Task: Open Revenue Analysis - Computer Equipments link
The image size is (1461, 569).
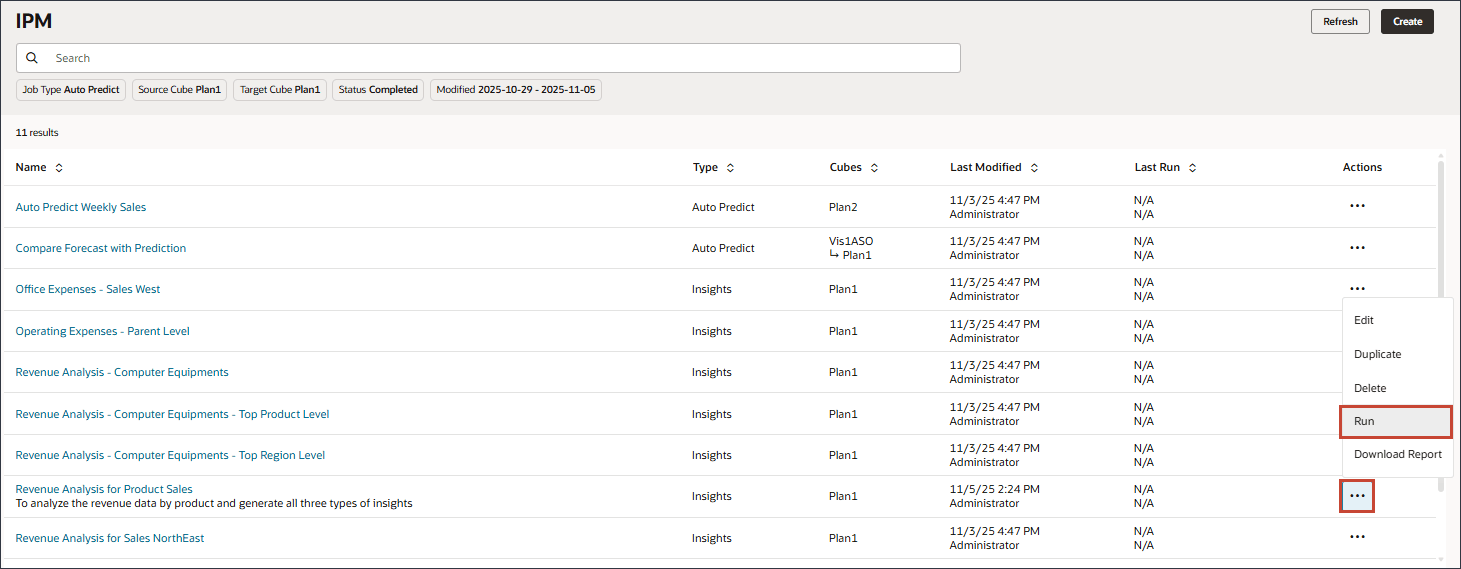Action: (122, 372)
